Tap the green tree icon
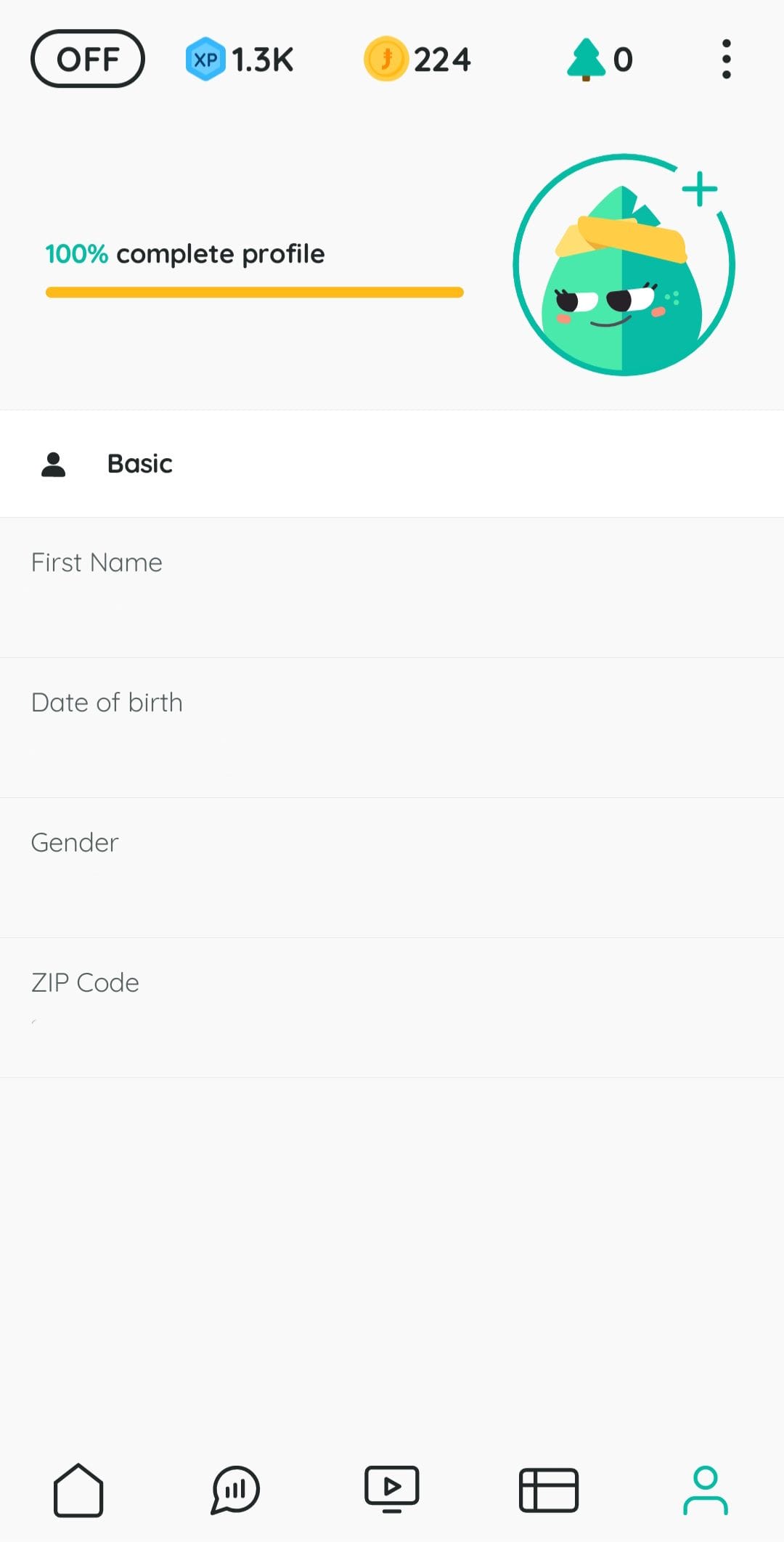This screenshot has width=784, height=1542. [x=586, y=59]
